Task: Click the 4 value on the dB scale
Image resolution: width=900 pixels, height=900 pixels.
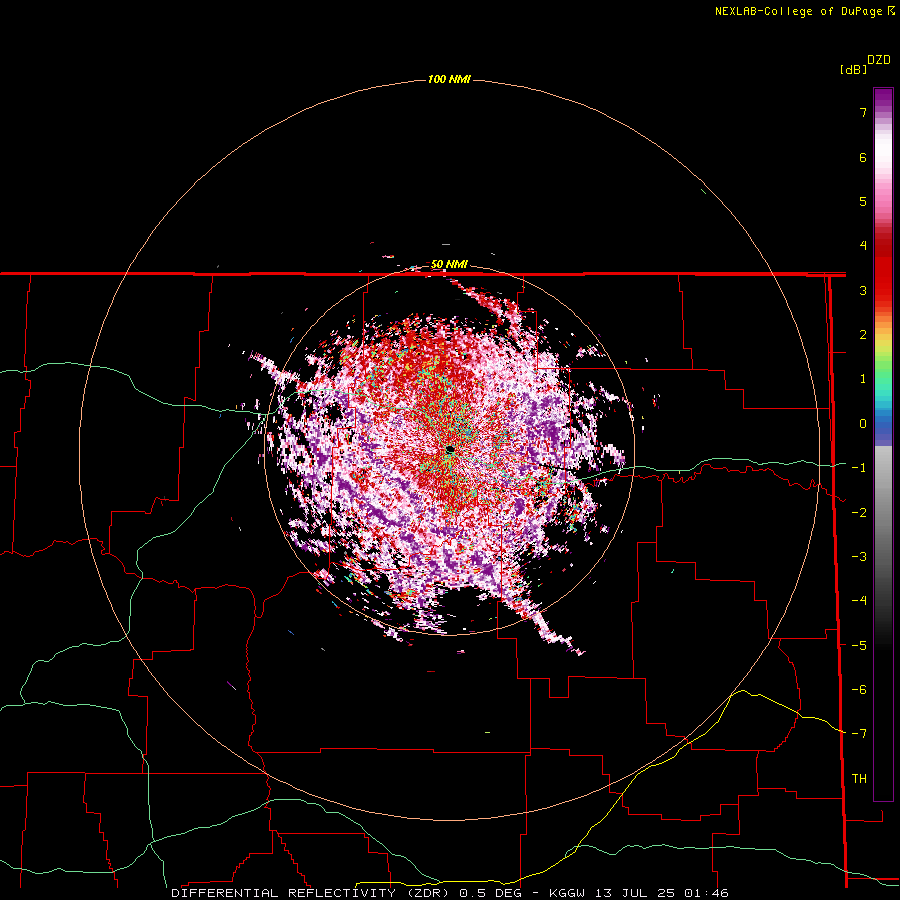Action: [x=863, y=246]
